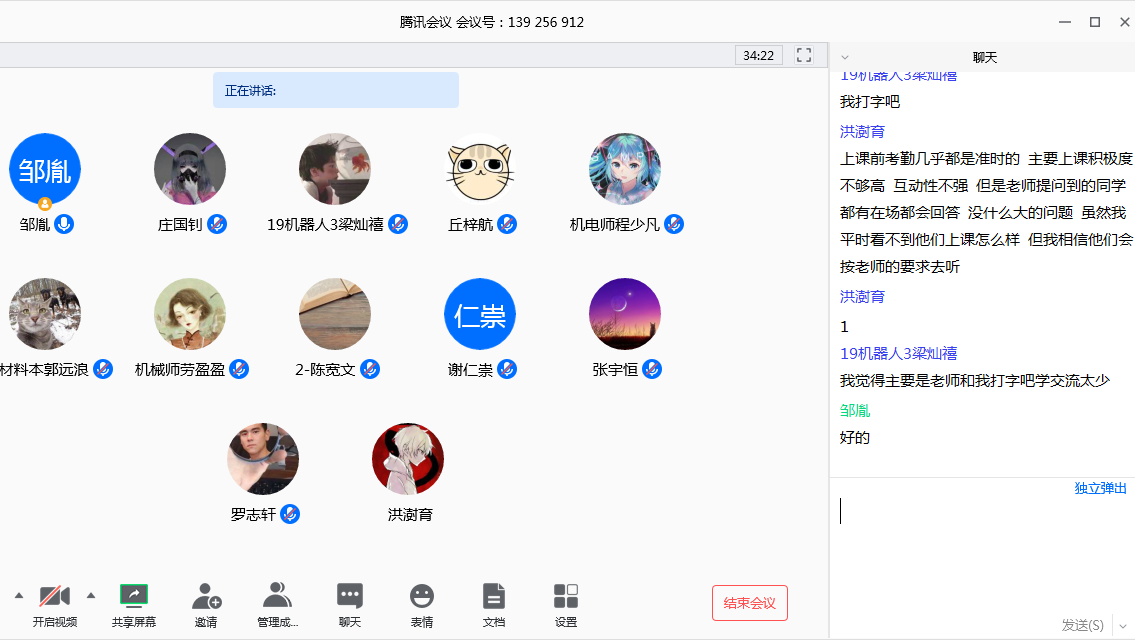Open the 设置 settings icon
This screenshot has width=1135, height=640.
click(x=566, y=597)
